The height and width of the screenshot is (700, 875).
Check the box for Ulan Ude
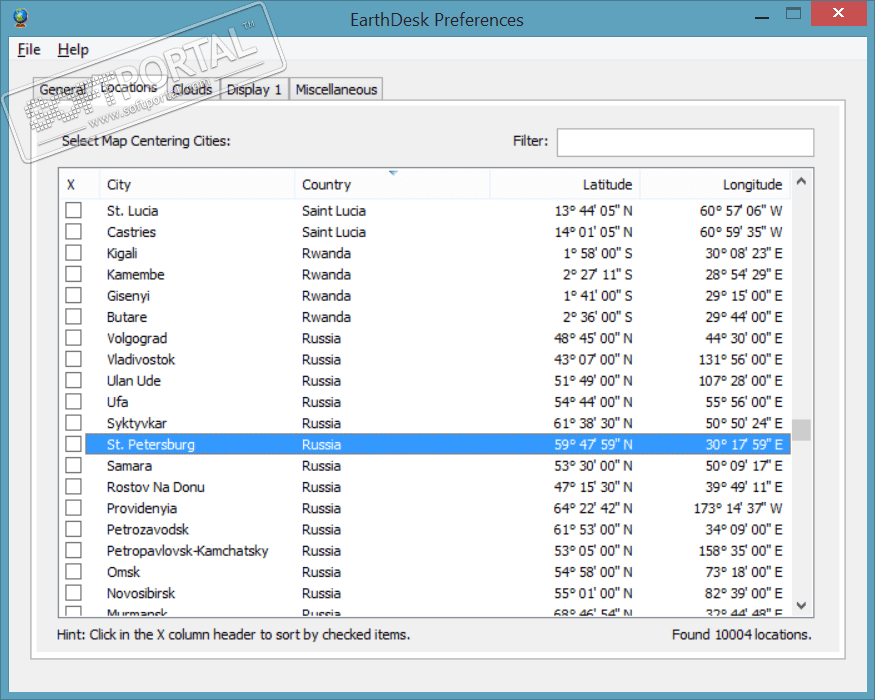point(73,380)
